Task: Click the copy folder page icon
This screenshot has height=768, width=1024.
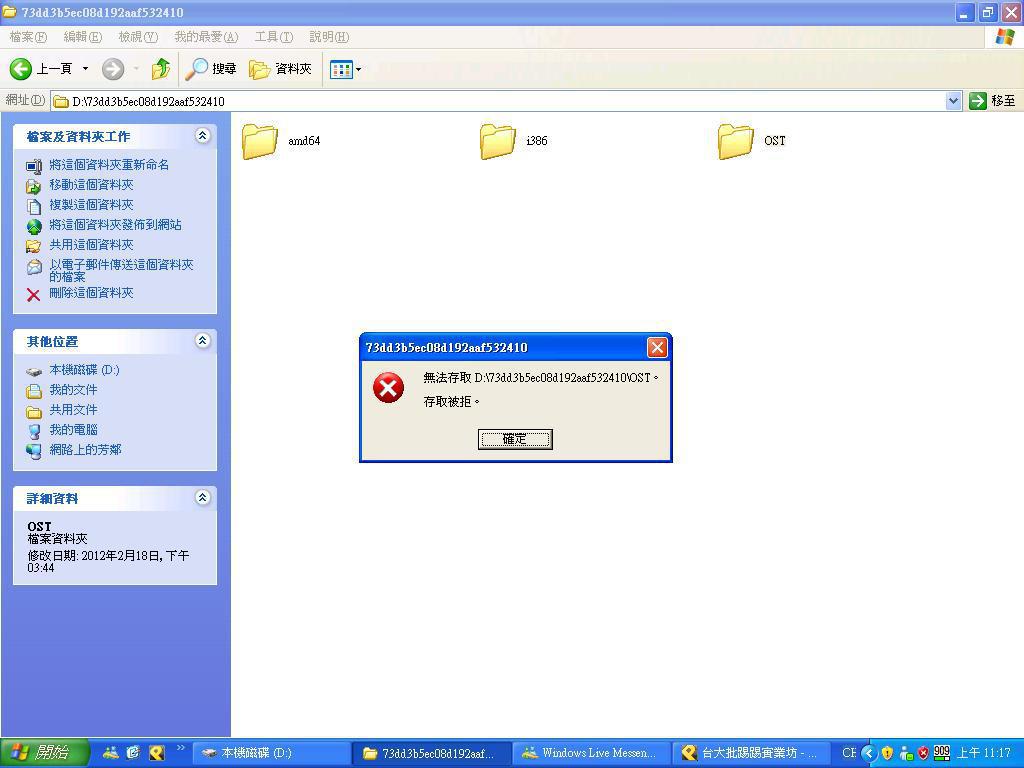Action: click(33, 207)
